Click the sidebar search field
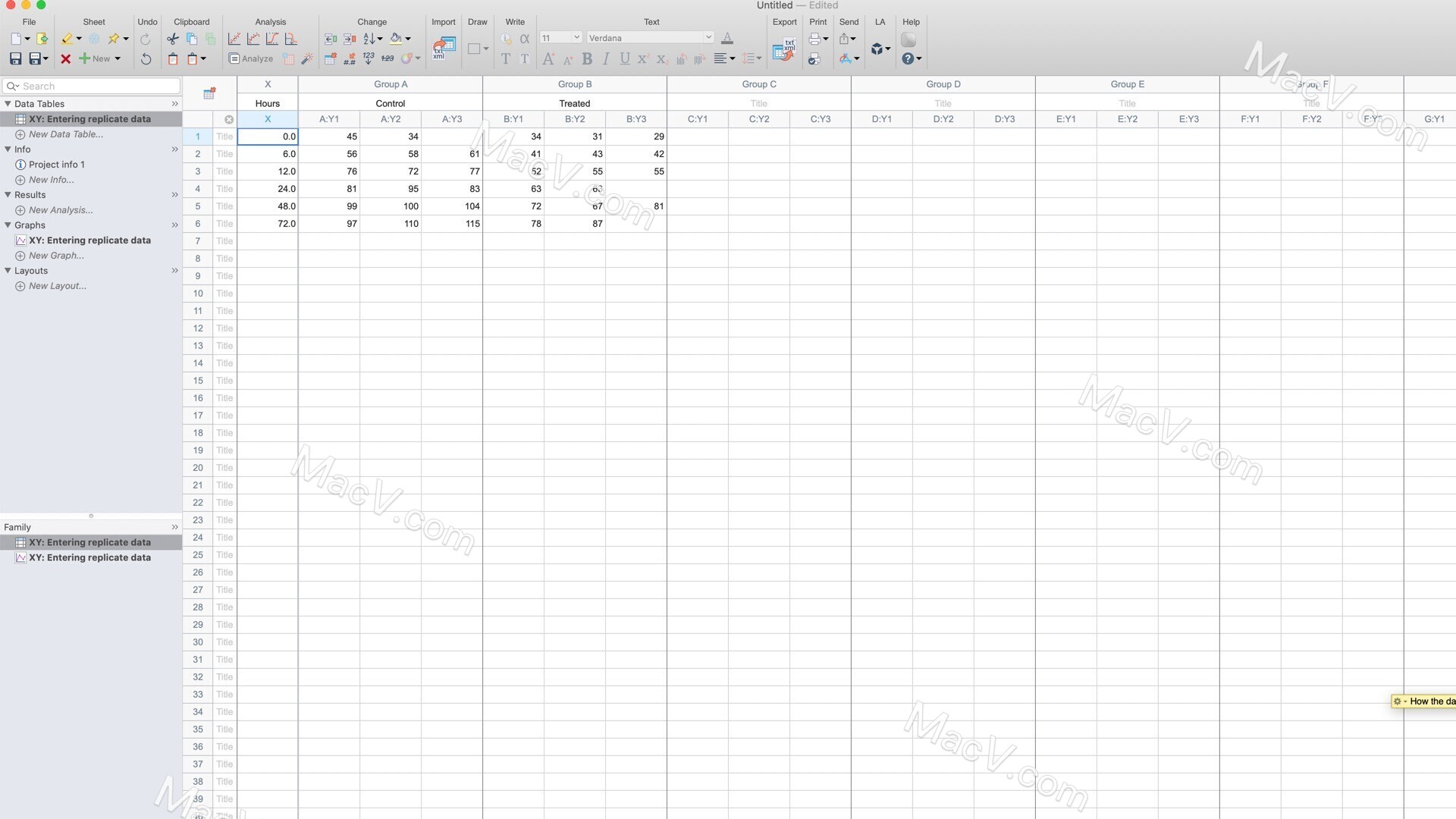The width and height of the screenshot is (1456, 819). (x=91, y=86)
